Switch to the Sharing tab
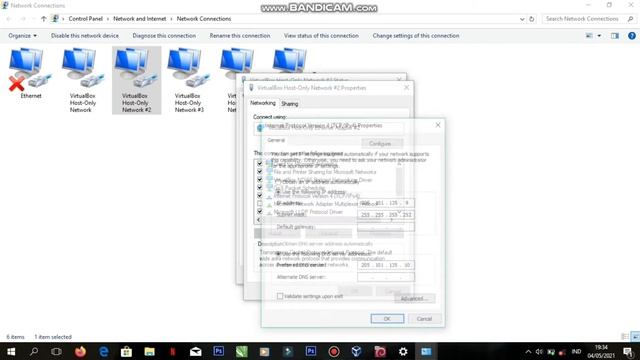The height and width of the screenshot is (360, 640). 290,104
